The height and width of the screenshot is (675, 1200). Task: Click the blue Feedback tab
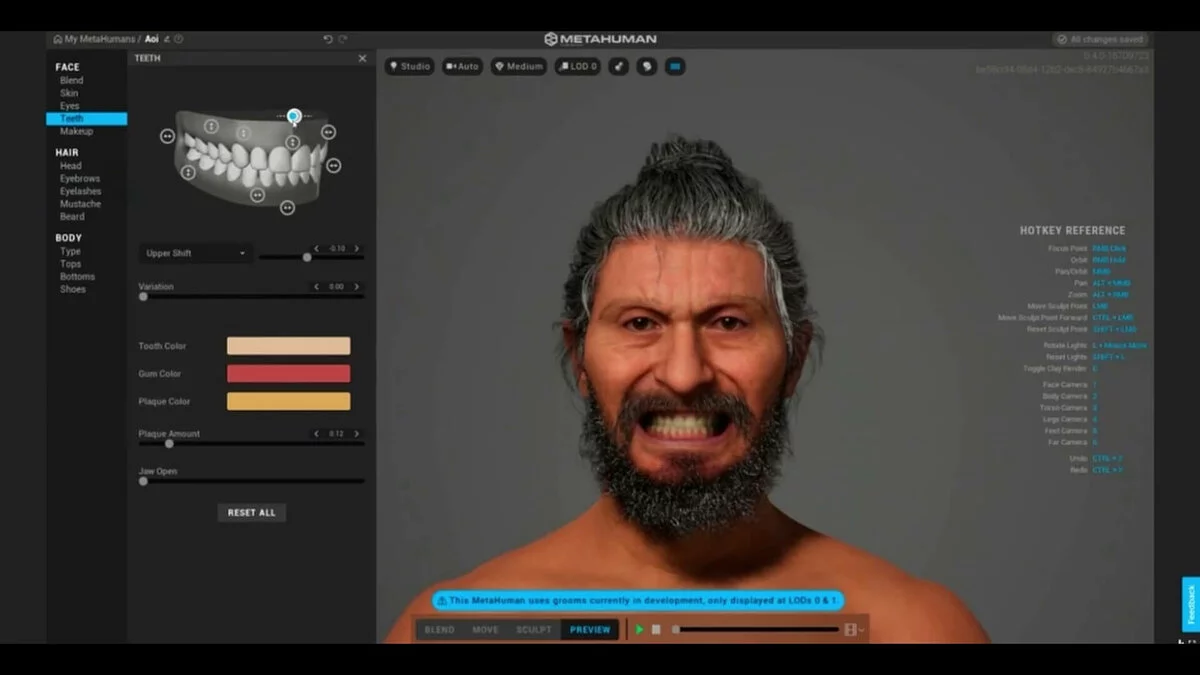tap(1190, 605)
